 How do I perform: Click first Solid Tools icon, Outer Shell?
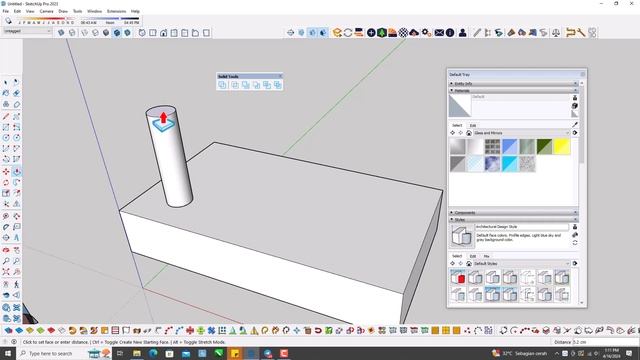(x=222, y=85)
